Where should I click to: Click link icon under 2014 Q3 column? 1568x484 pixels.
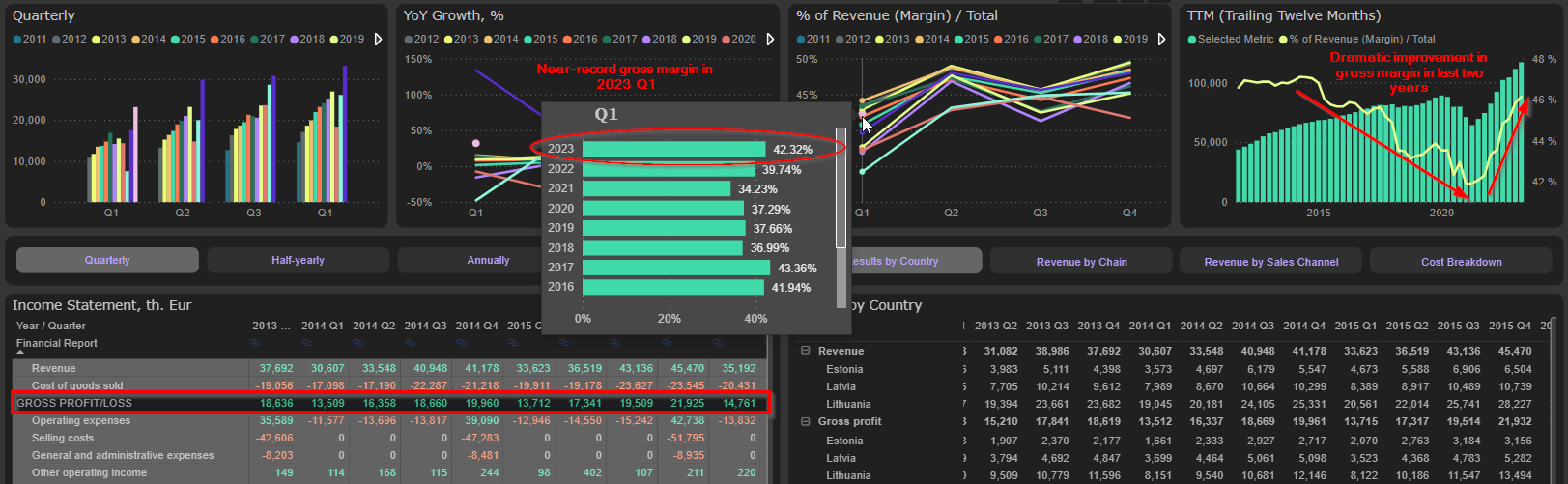(410, 343)
